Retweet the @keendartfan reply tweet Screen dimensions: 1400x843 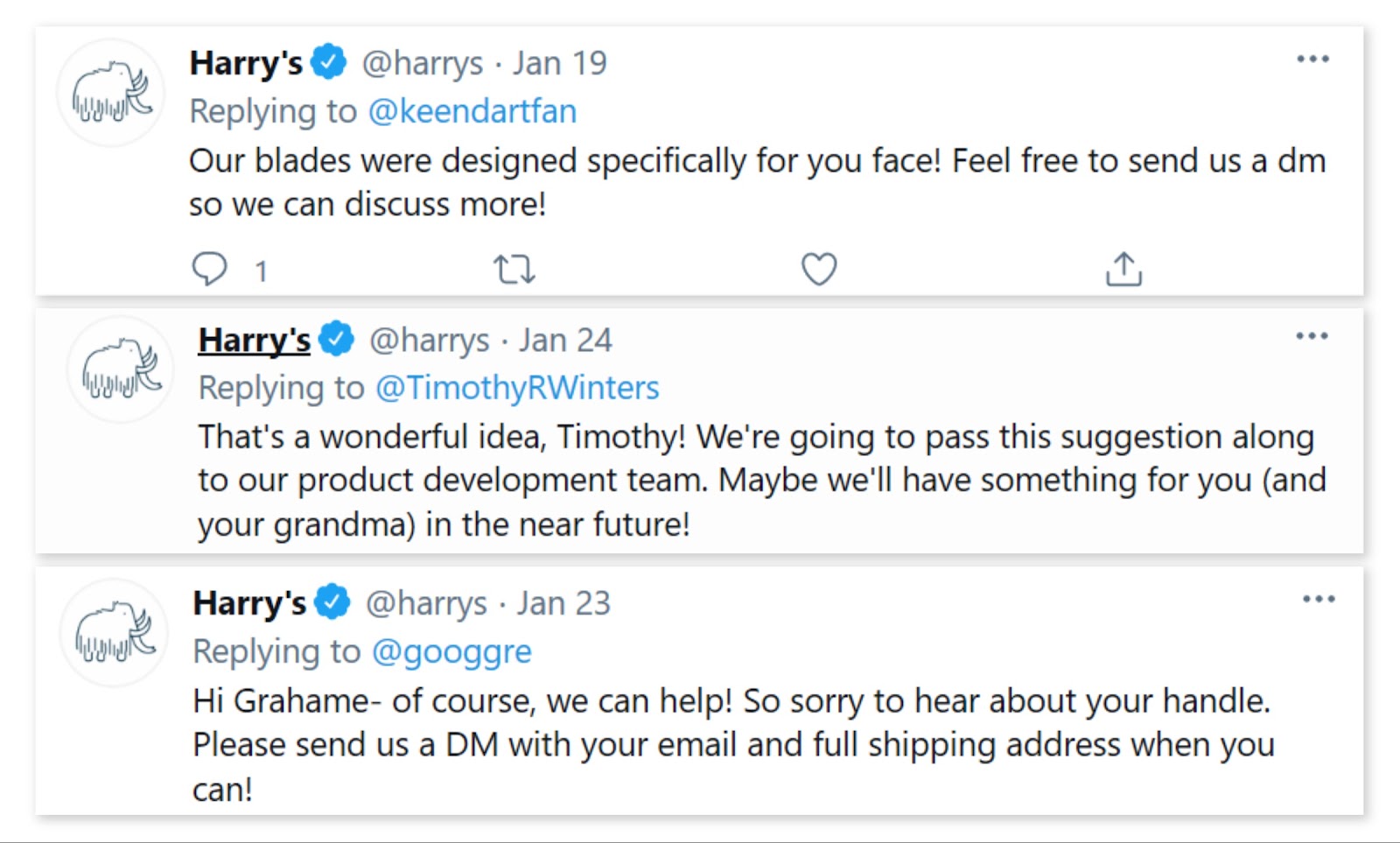tap(514, 269)
